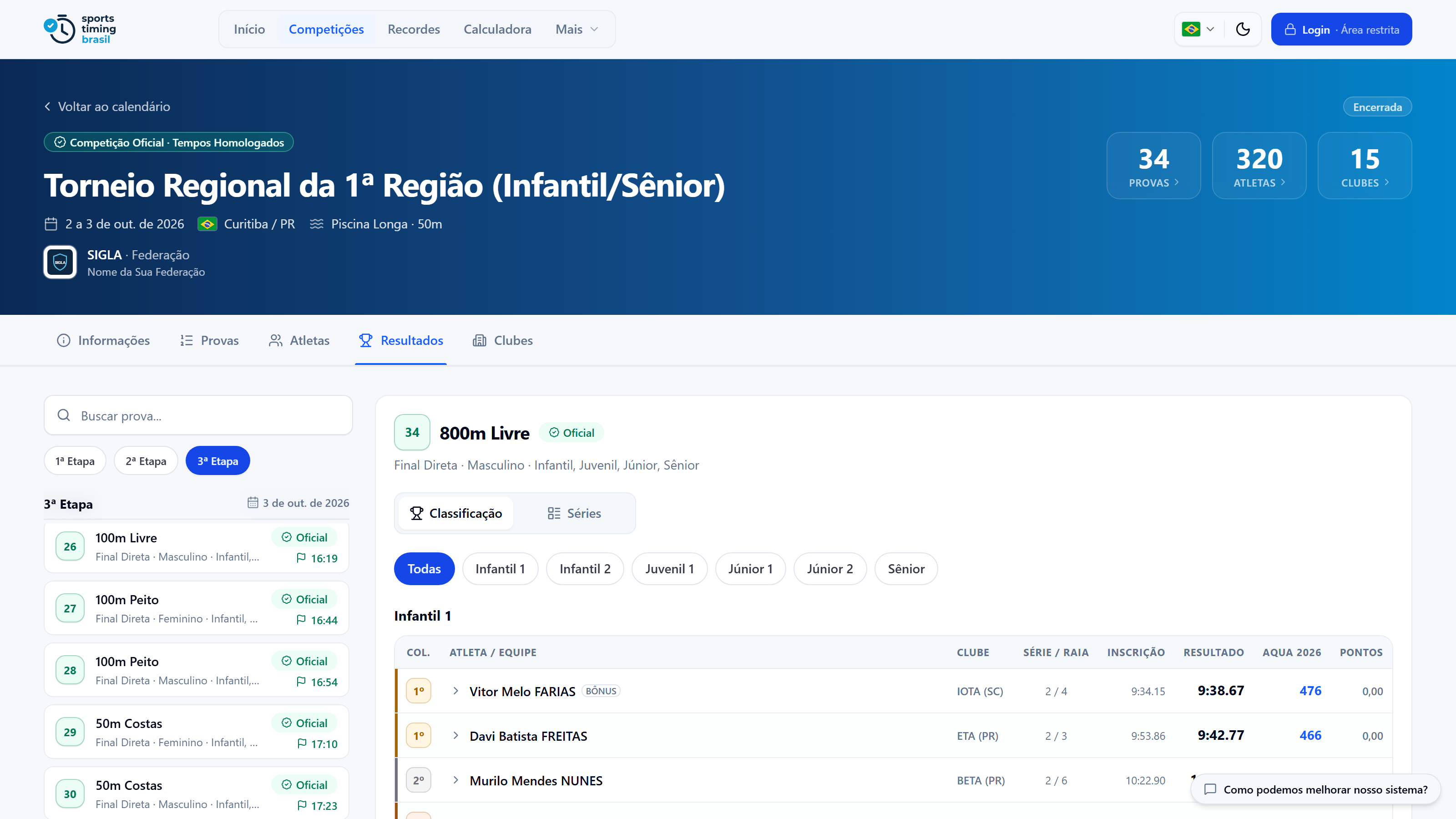Click the Sports Timing Brasil logo
Image resolution: width=1456 pixels, height=819 pixels.
[80, 29]
